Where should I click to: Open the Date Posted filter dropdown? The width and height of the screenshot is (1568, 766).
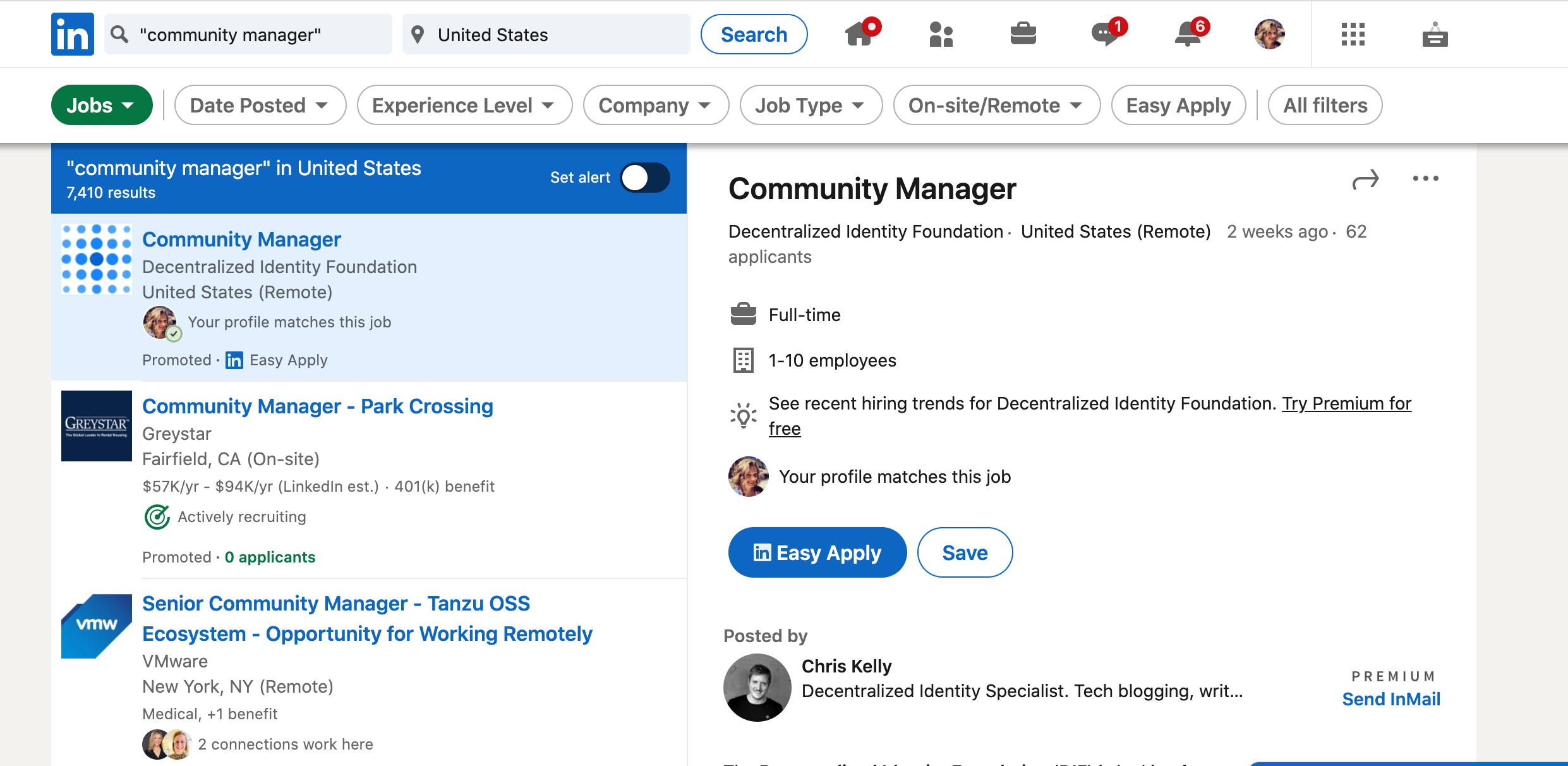[x=260, y=105]
